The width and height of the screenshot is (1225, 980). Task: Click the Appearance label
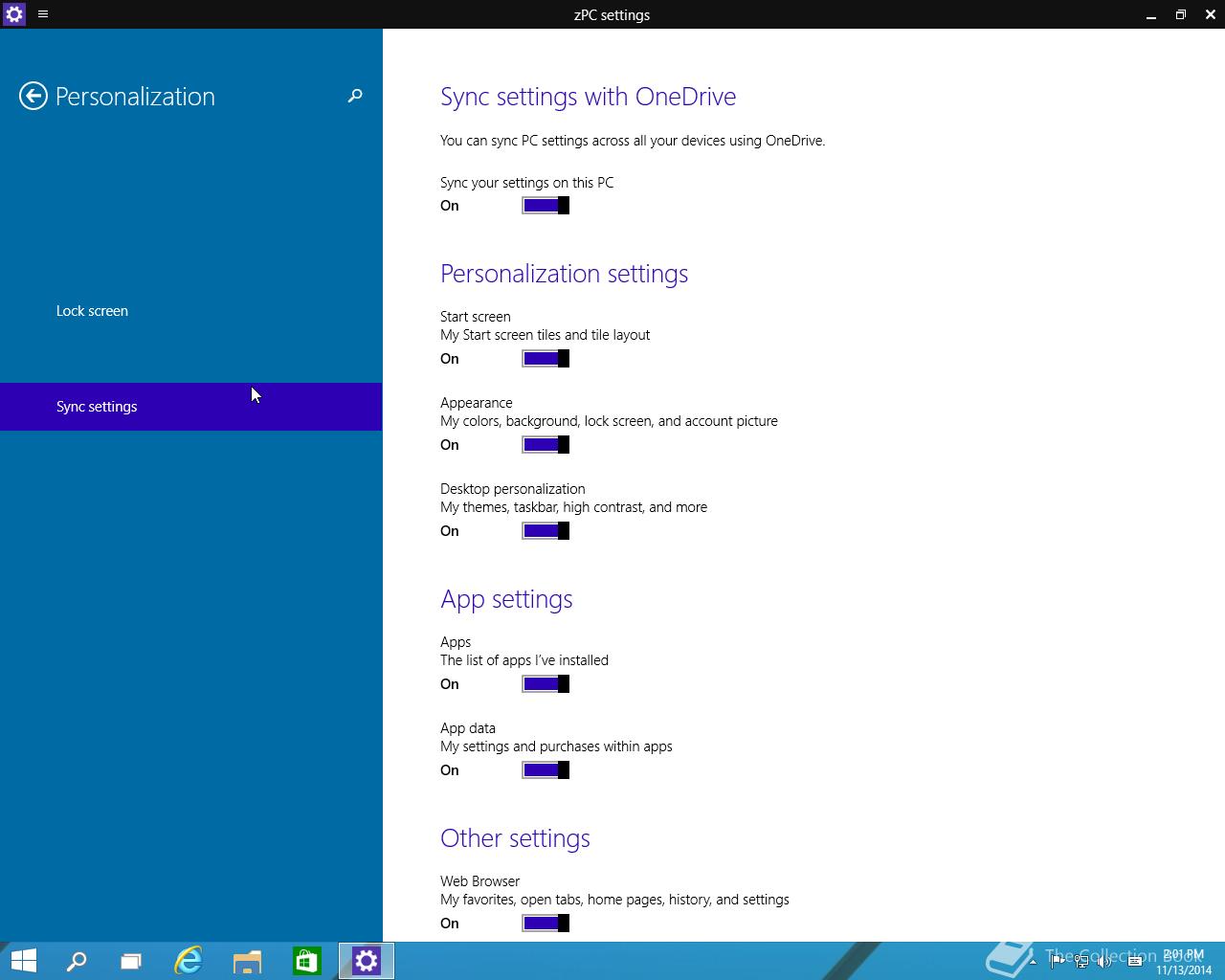point(476,403)
